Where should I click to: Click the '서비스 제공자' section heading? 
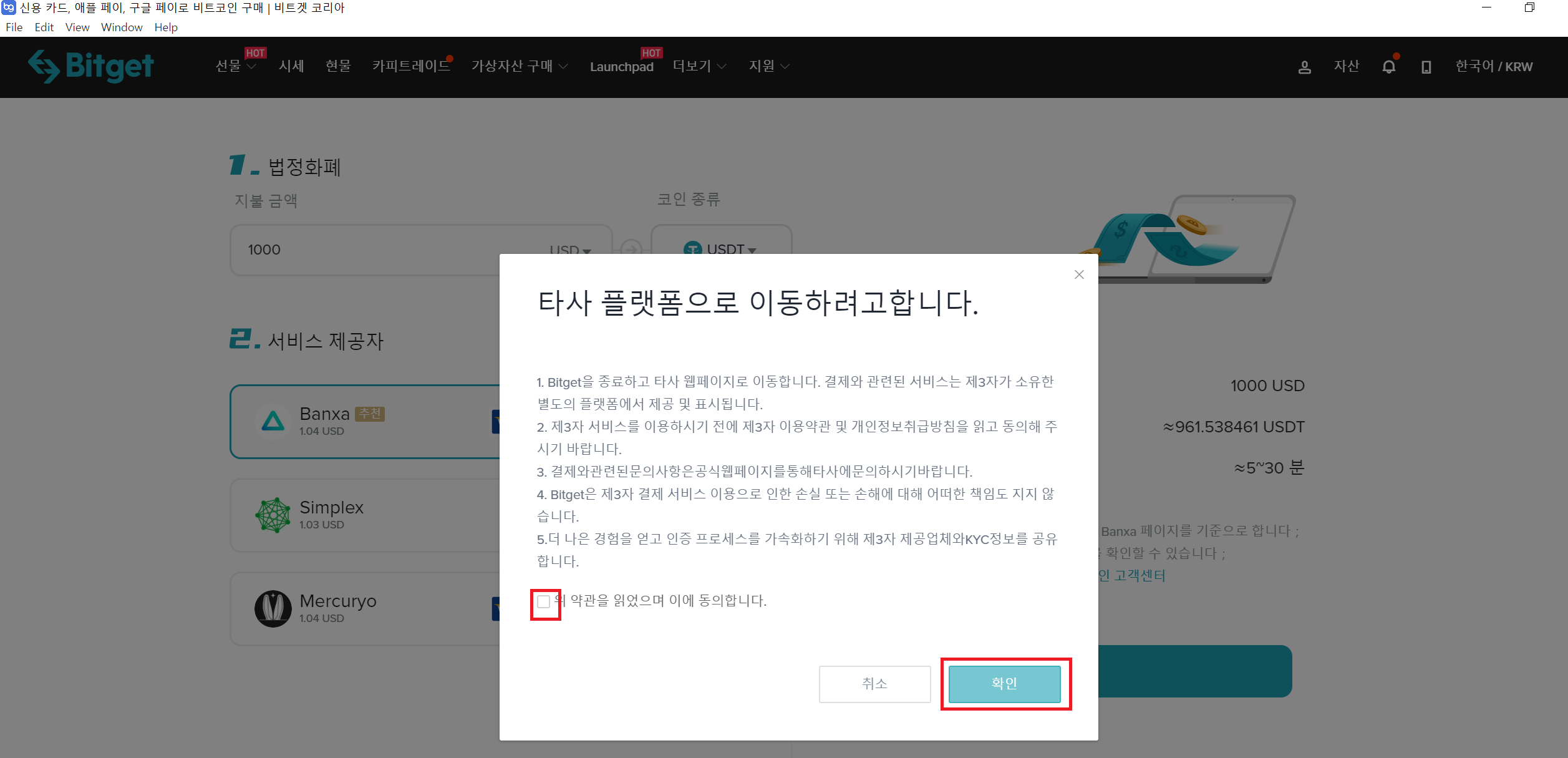click(326, 341)
